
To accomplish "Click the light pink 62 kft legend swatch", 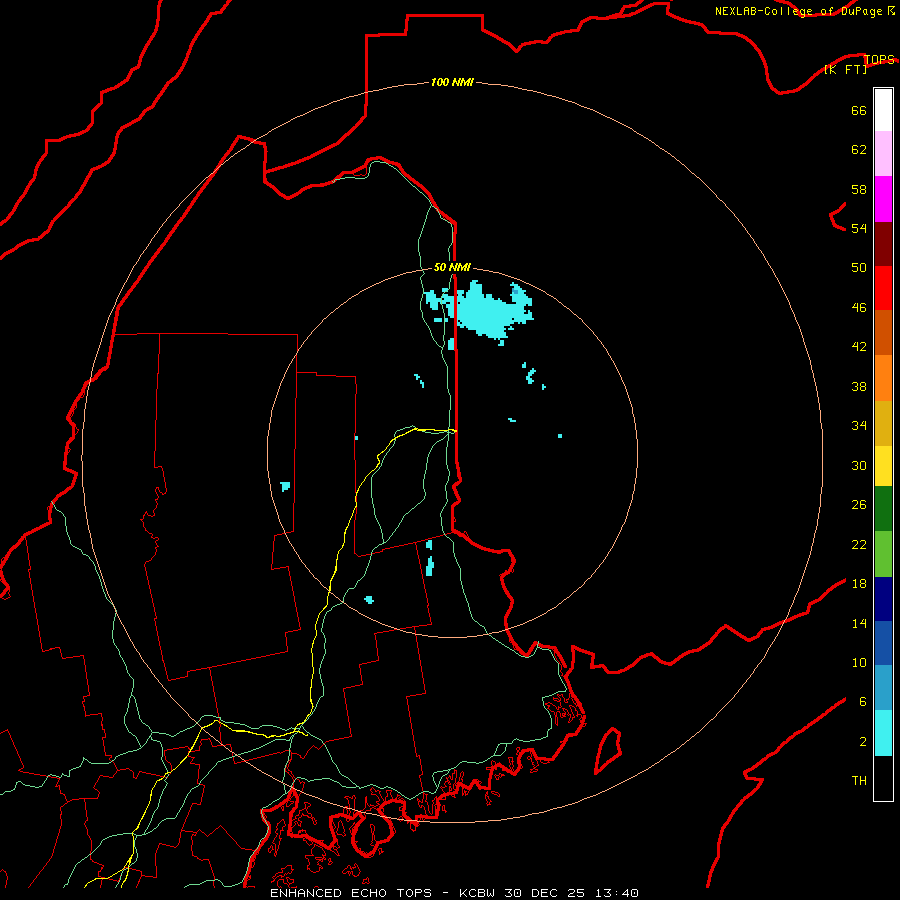I will pos(883,153).
